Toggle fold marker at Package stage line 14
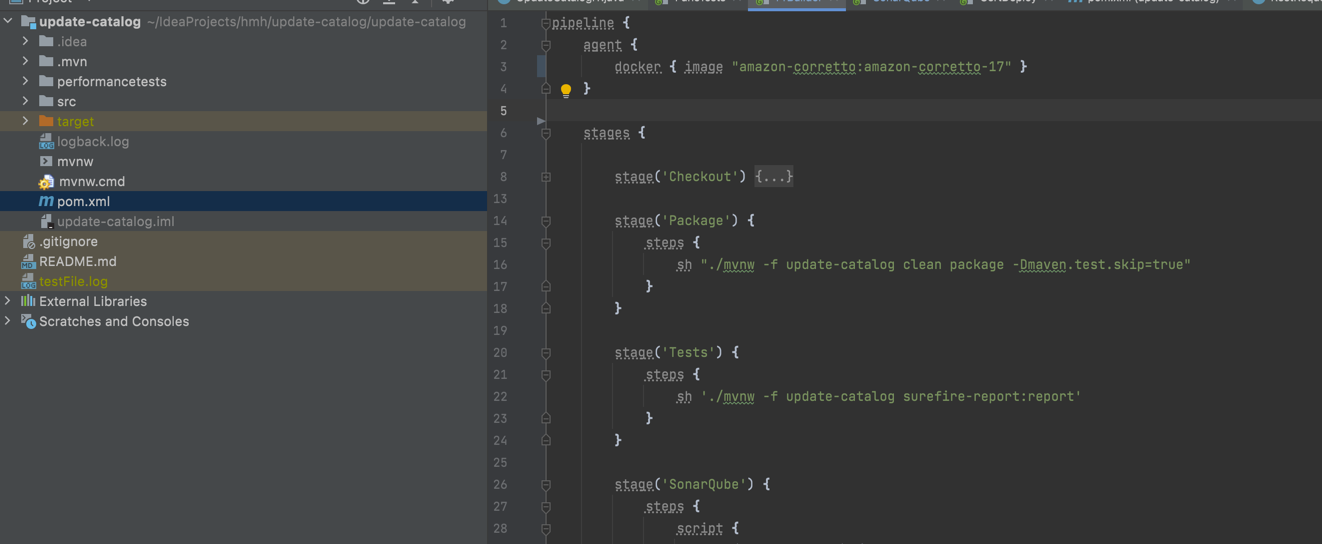This screenshot has width=1322, height=544. 546,221
